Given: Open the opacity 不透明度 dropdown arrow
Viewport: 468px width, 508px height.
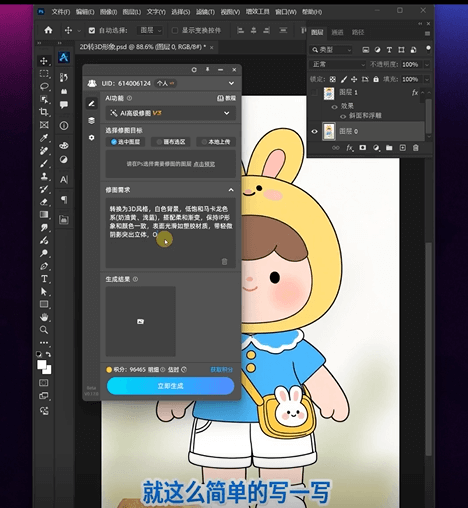Looking at the screenshot, I should [427, 65].
